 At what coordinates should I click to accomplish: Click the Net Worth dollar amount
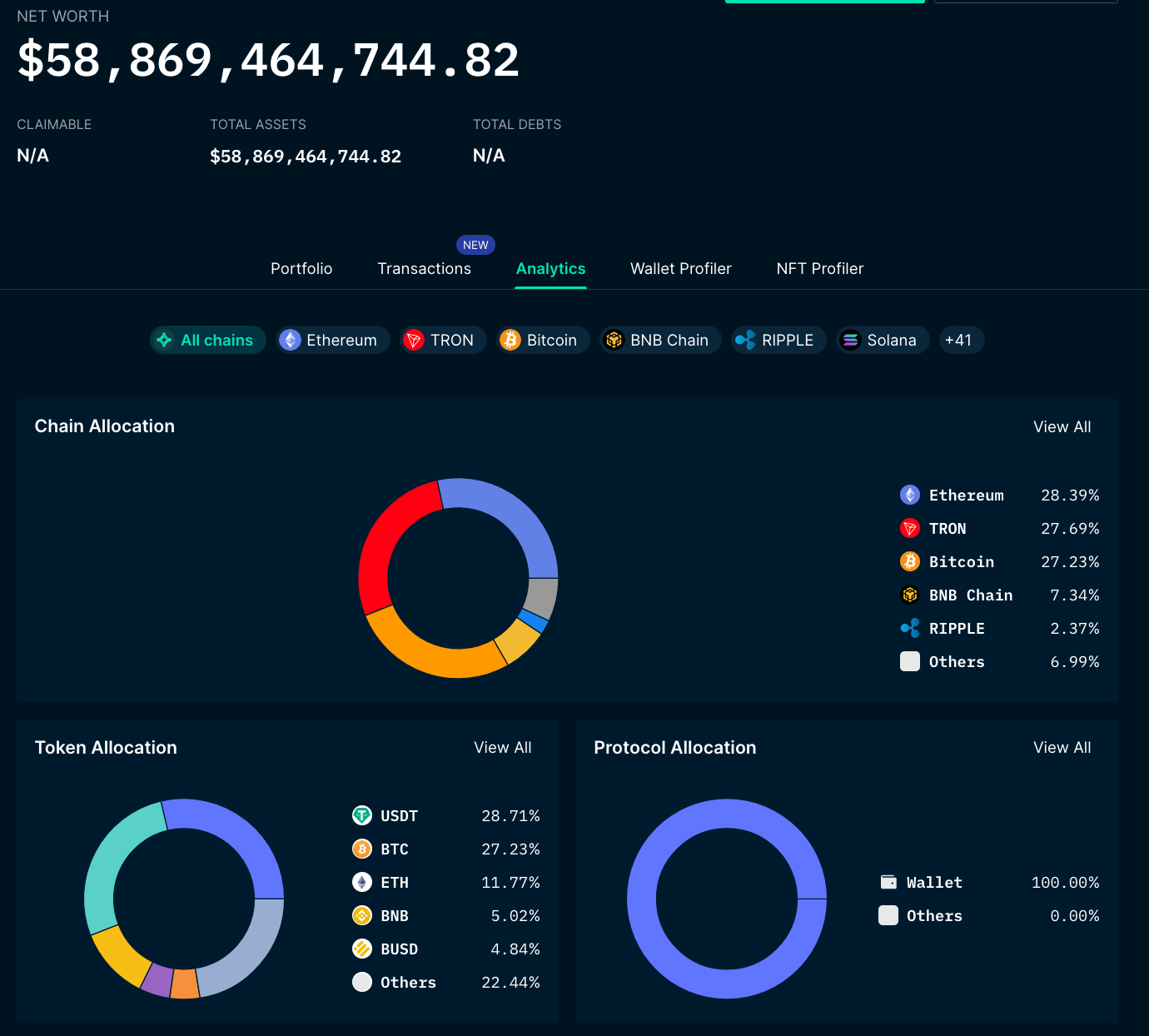pos(268,60)
